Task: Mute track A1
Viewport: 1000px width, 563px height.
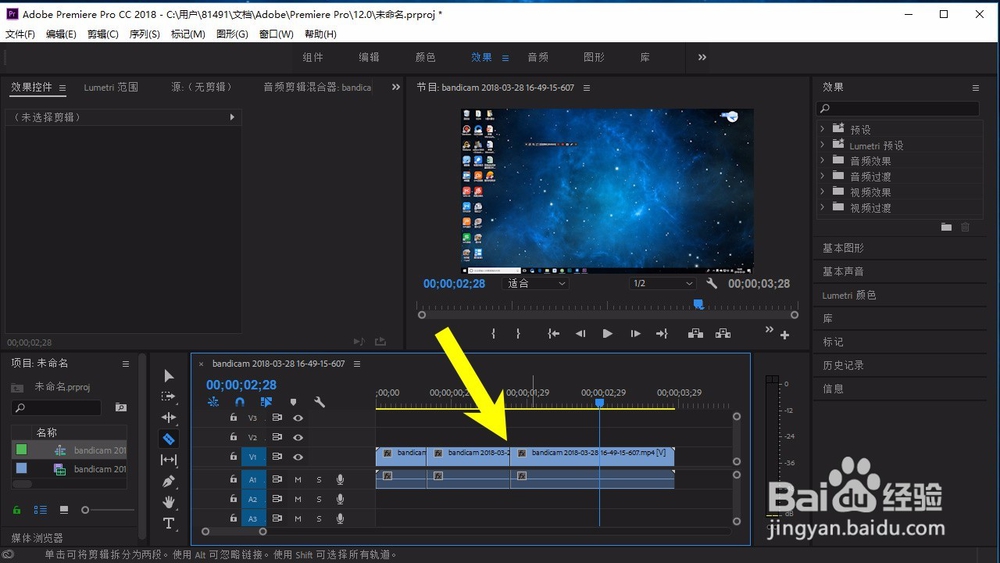Action: coord(298,479)
